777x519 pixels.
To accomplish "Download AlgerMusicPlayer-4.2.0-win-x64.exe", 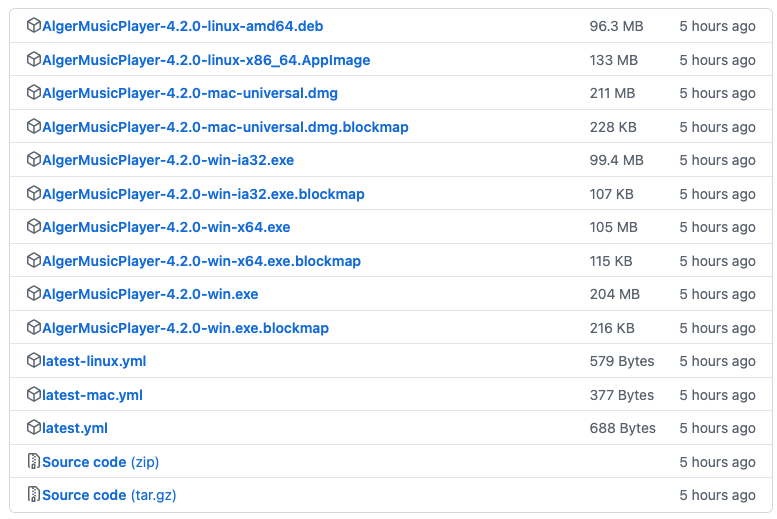I will point(166,227).
